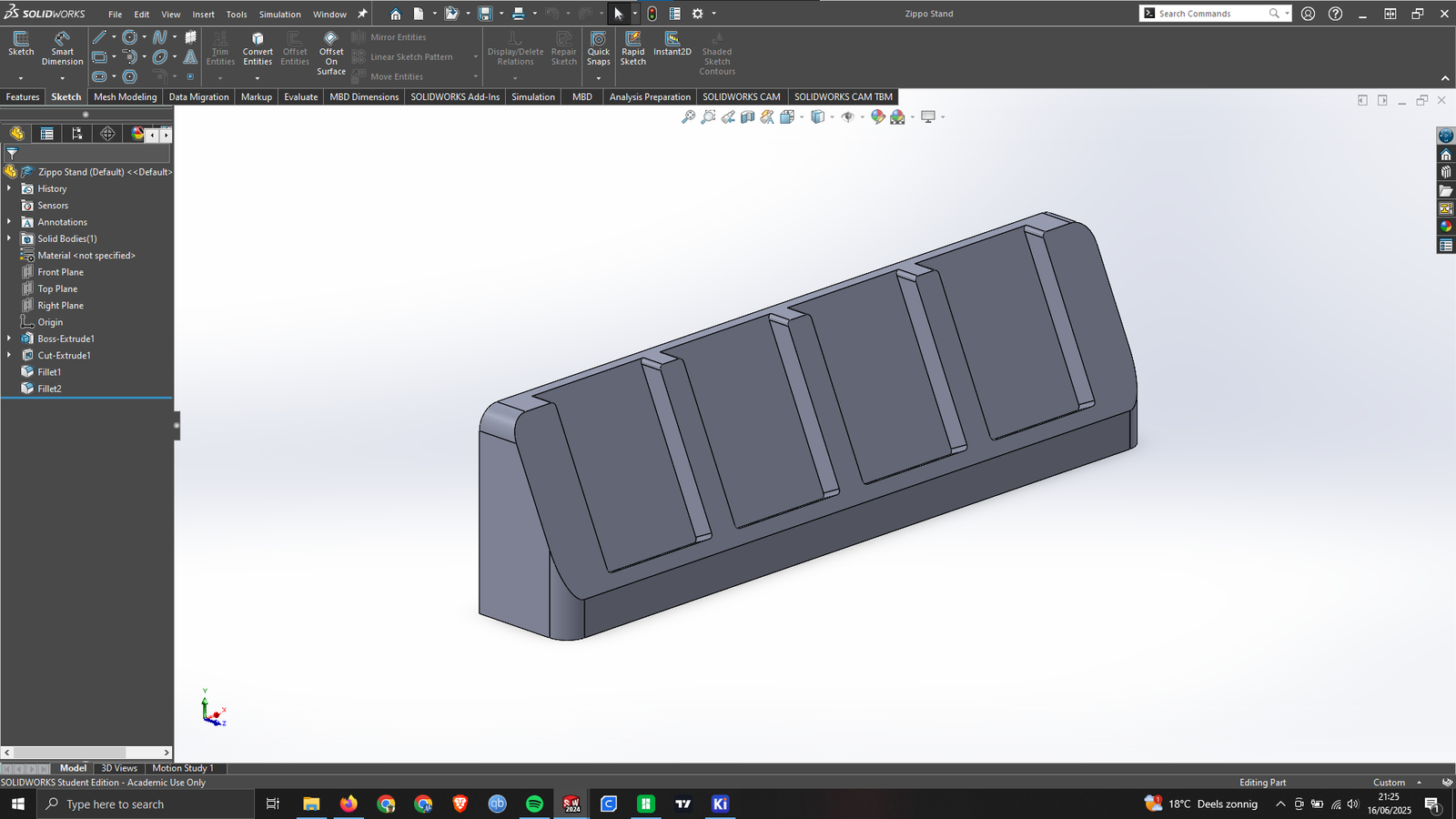Open the ConfigurationManager panel tab

[x=77, y=134]
